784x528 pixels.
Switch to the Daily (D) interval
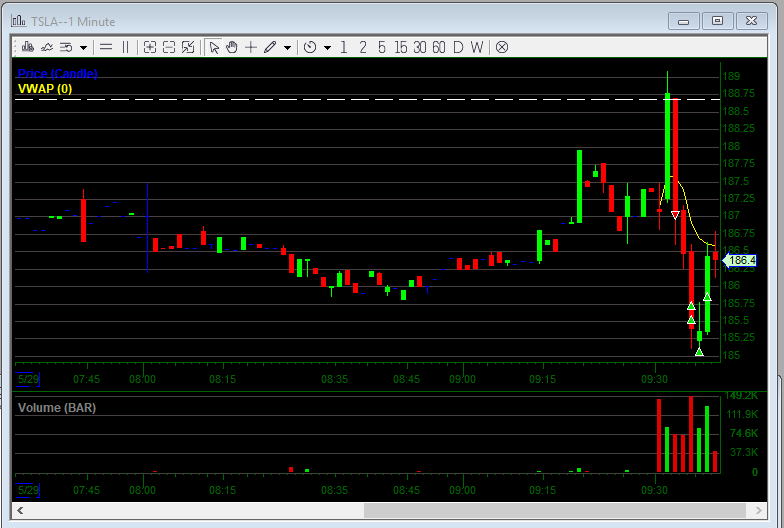pyautogui.click(x=458, y=47)
